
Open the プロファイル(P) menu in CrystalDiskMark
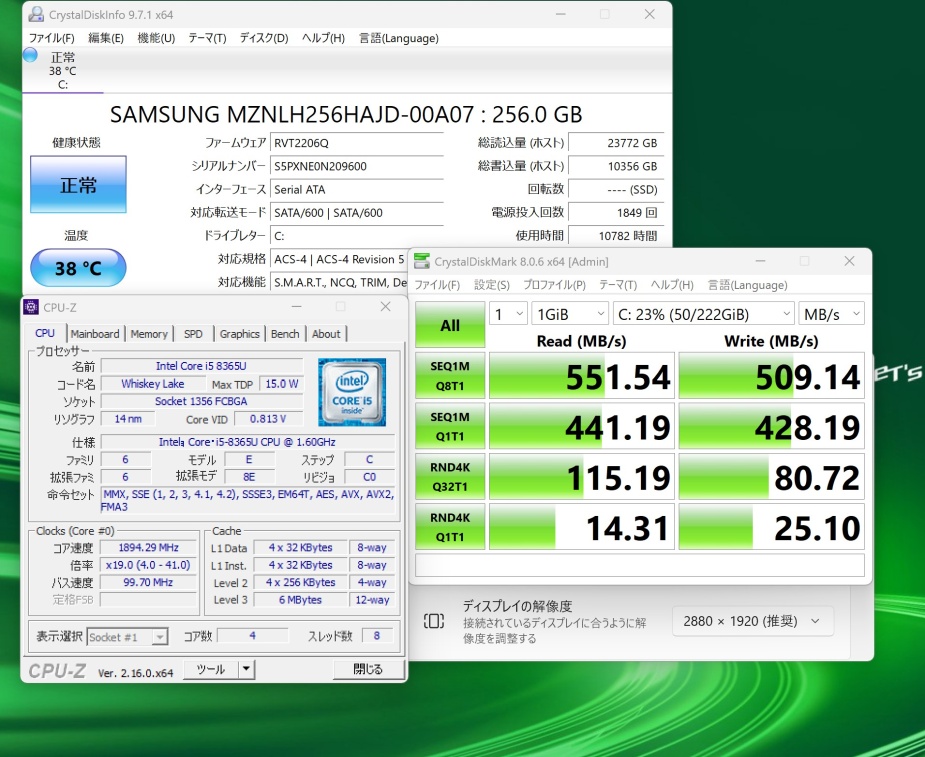[x=553, y=285]
